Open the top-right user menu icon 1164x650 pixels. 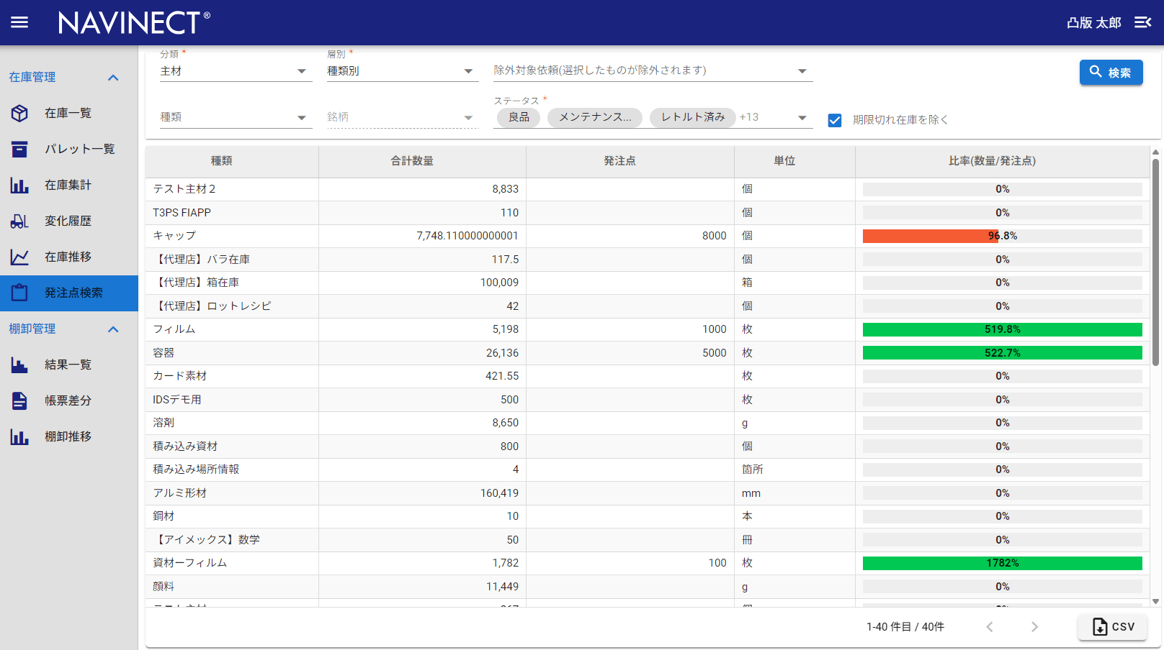point(1142,22)
